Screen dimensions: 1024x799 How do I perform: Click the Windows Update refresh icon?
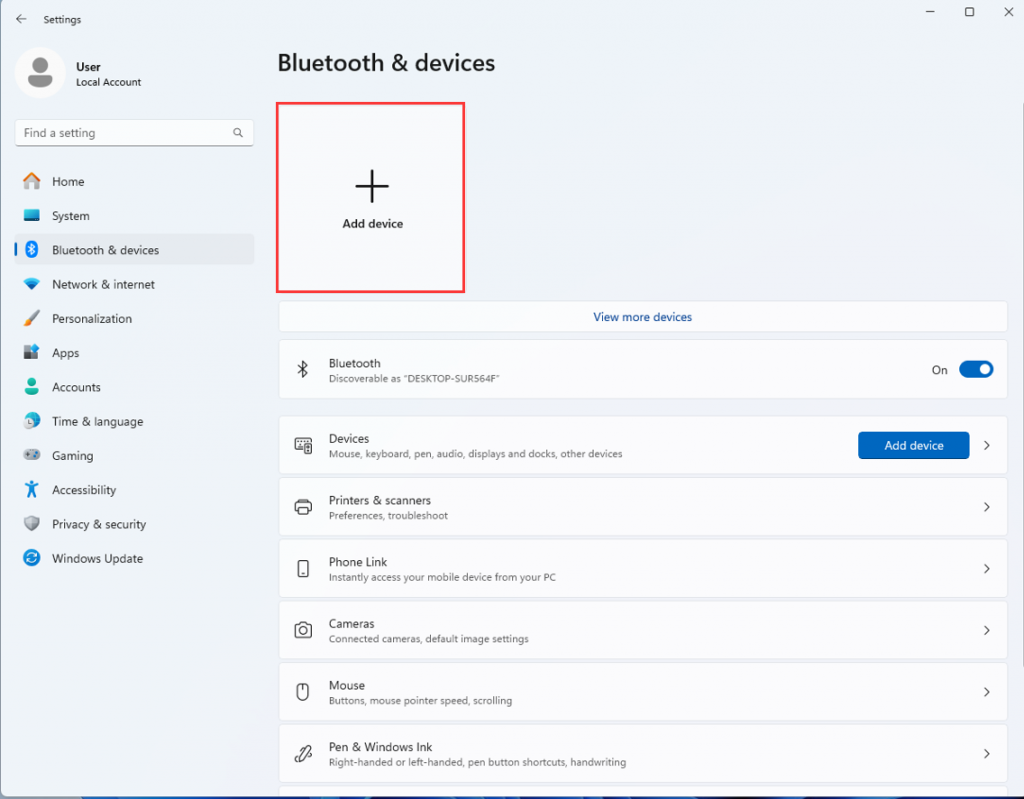pyautogui.click(x=31, y=558)
